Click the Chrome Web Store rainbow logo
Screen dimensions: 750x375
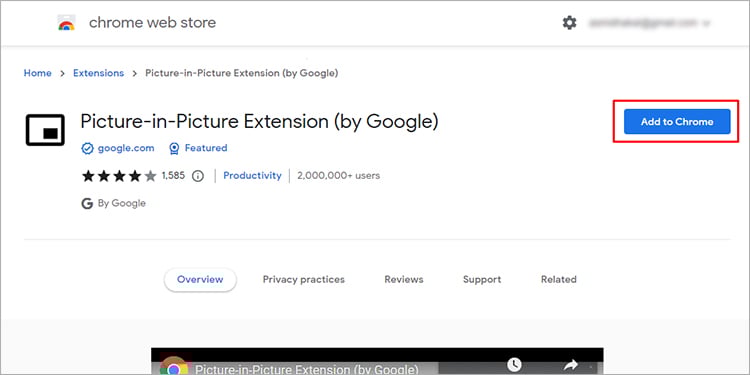pyautogui.click(x=66, y=22)
